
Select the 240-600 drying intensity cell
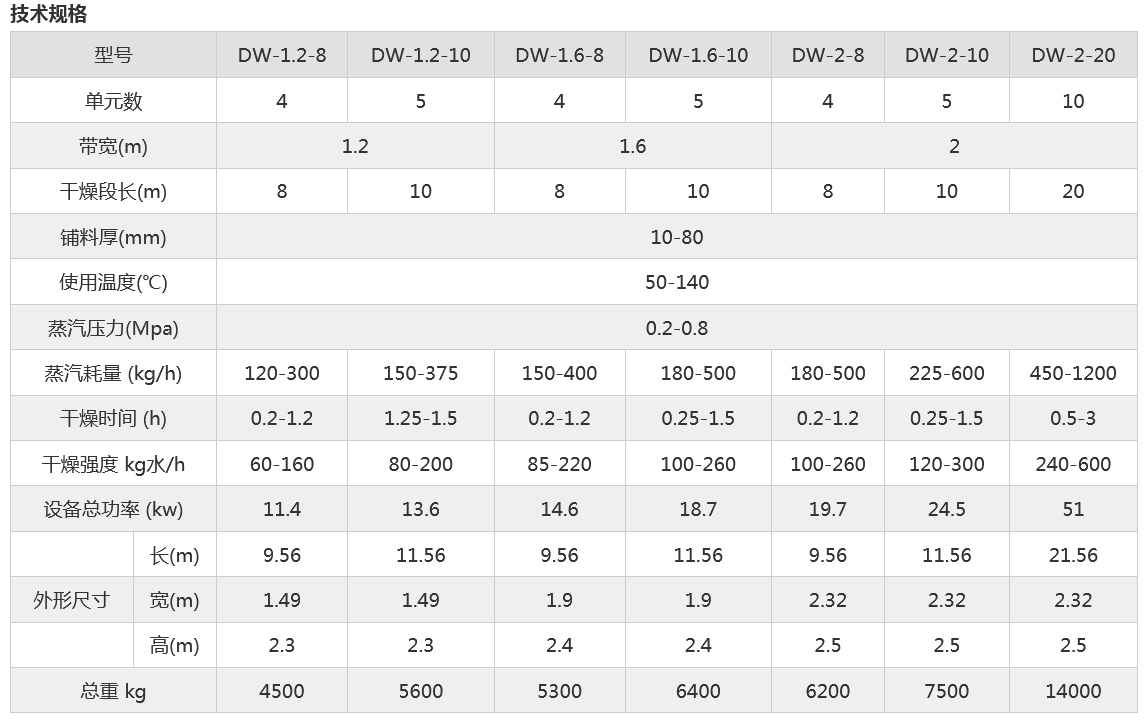tap(1073, 464)
